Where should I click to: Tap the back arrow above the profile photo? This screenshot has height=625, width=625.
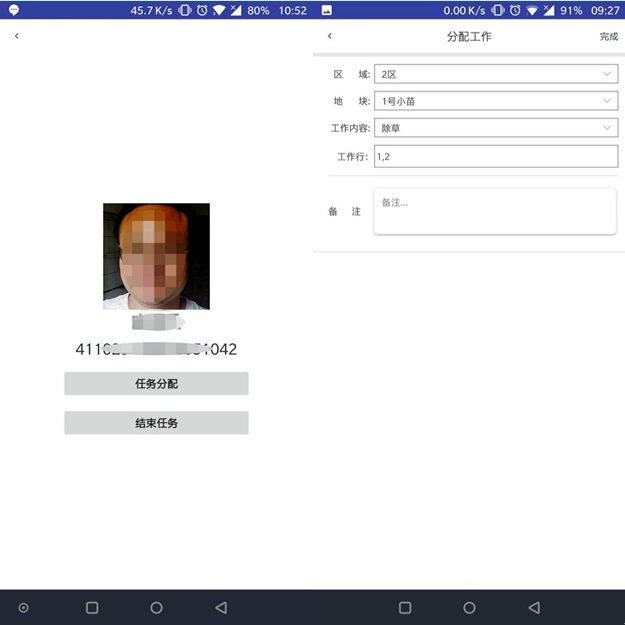click(x=17, y=36)
